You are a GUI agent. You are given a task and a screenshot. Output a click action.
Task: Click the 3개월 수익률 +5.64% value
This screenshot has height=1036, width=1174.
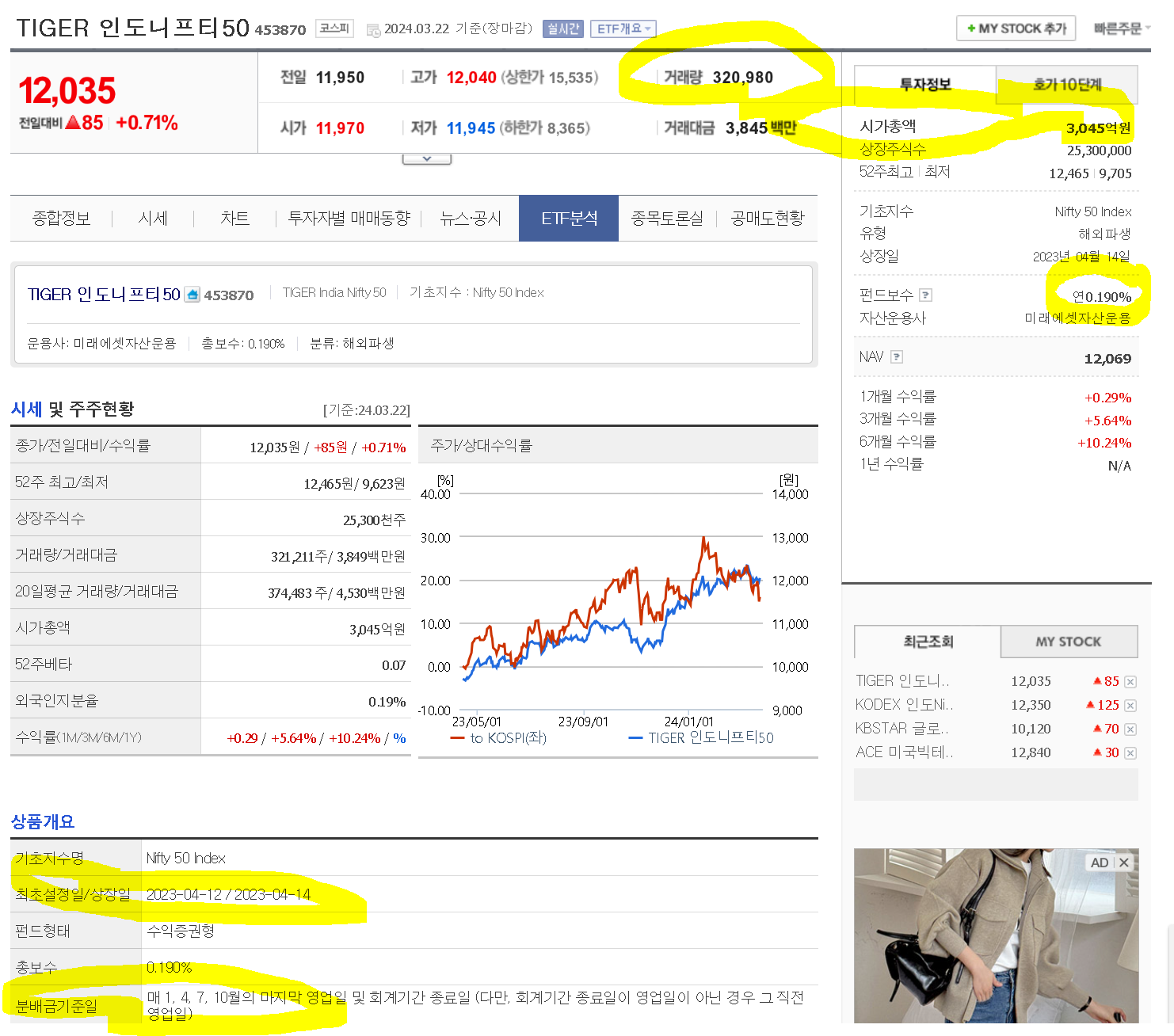(x=1107, y=421)
